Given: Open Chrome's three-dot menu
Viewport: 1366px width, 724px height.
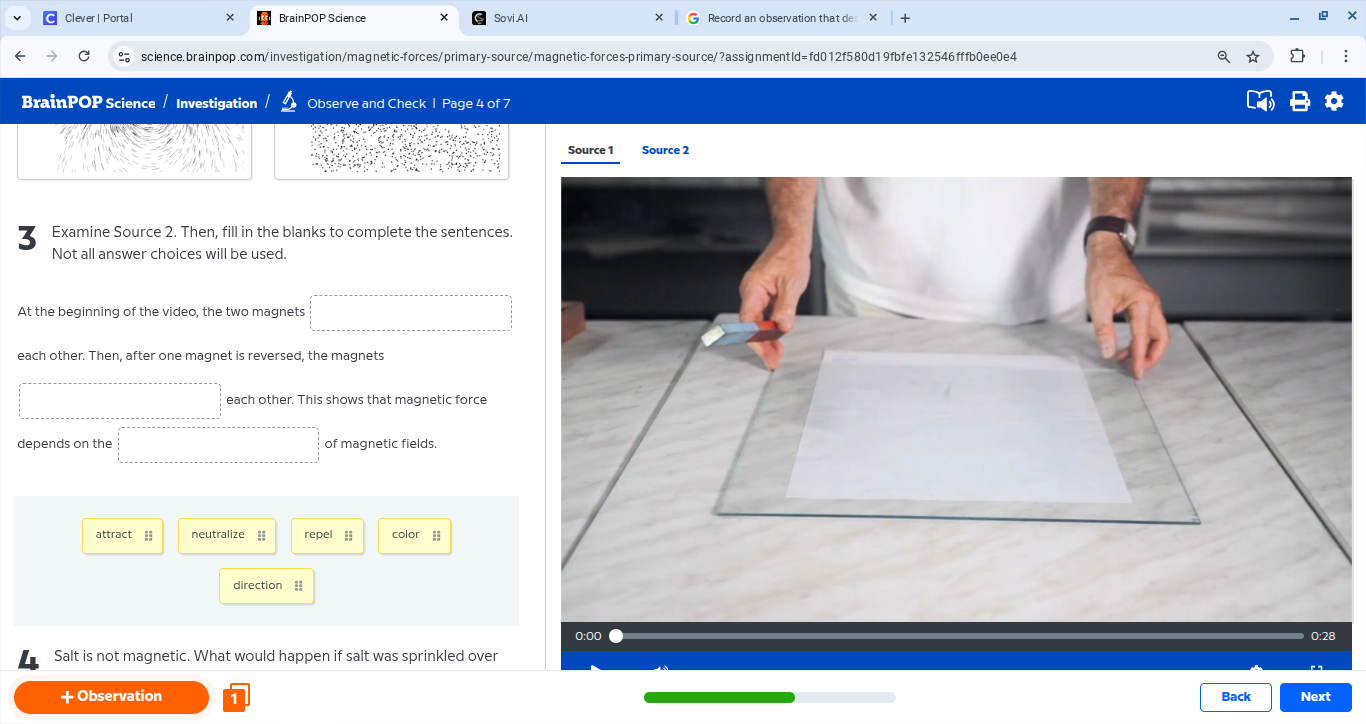Looking at the screenshot, I should pyautogui.click(x=1347, y=58).
